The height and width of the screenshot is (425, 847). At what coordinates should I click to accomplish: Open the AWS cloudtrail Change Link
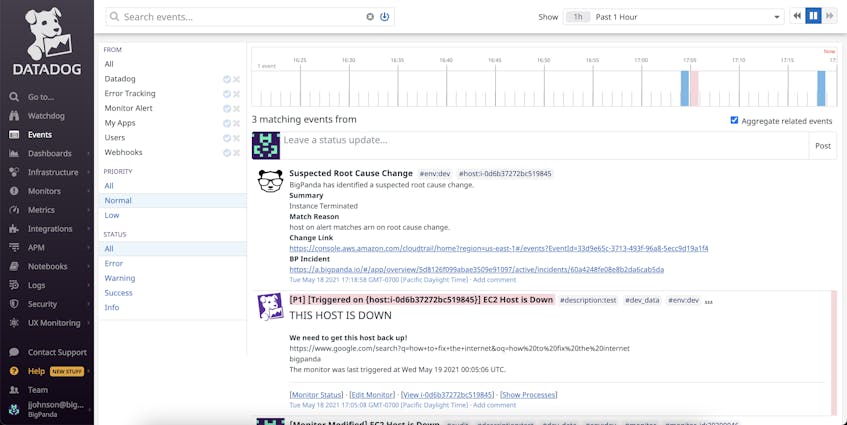499,248
